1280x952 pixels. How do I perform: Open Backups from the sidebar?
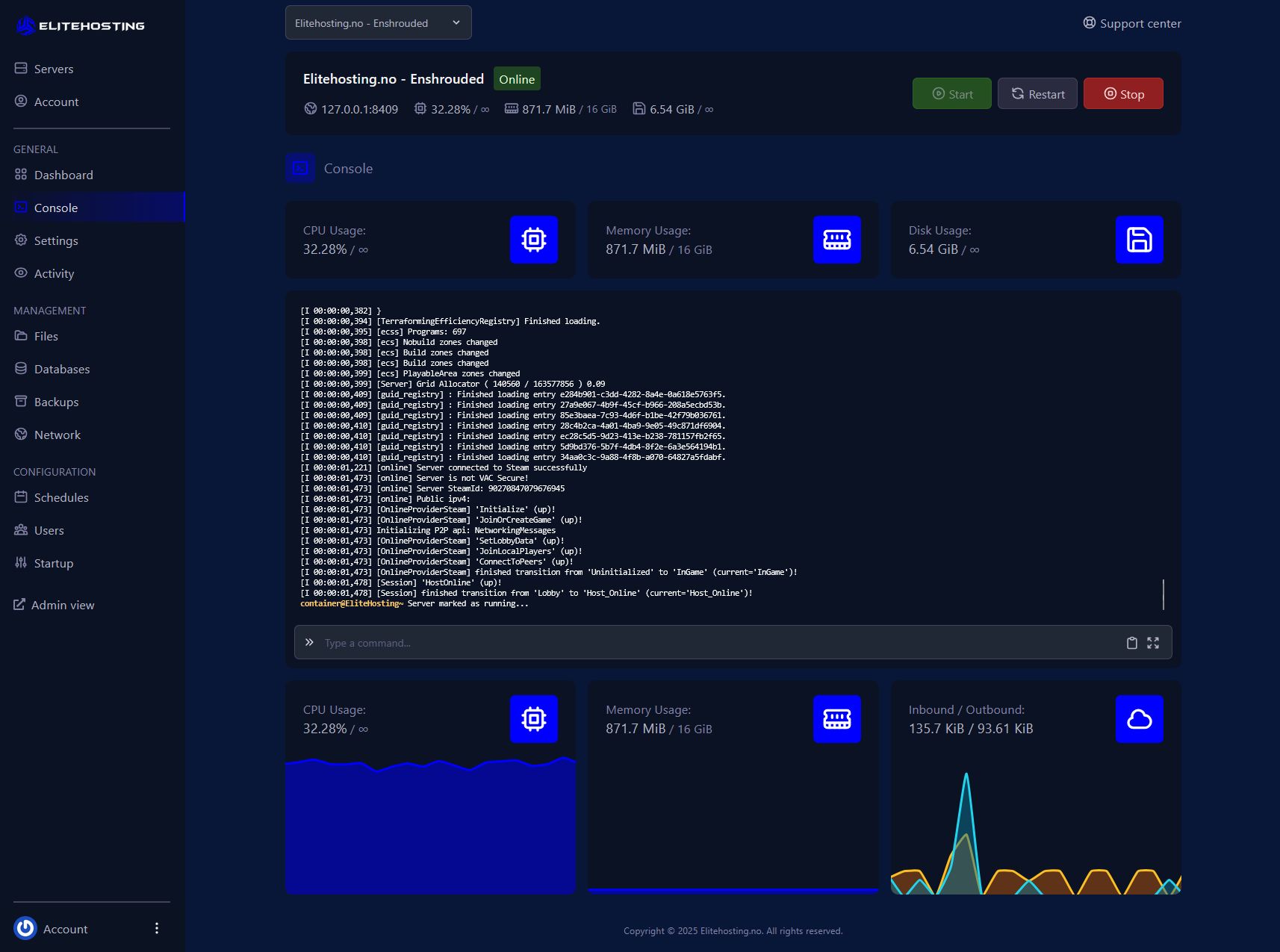tap(56, 402)
